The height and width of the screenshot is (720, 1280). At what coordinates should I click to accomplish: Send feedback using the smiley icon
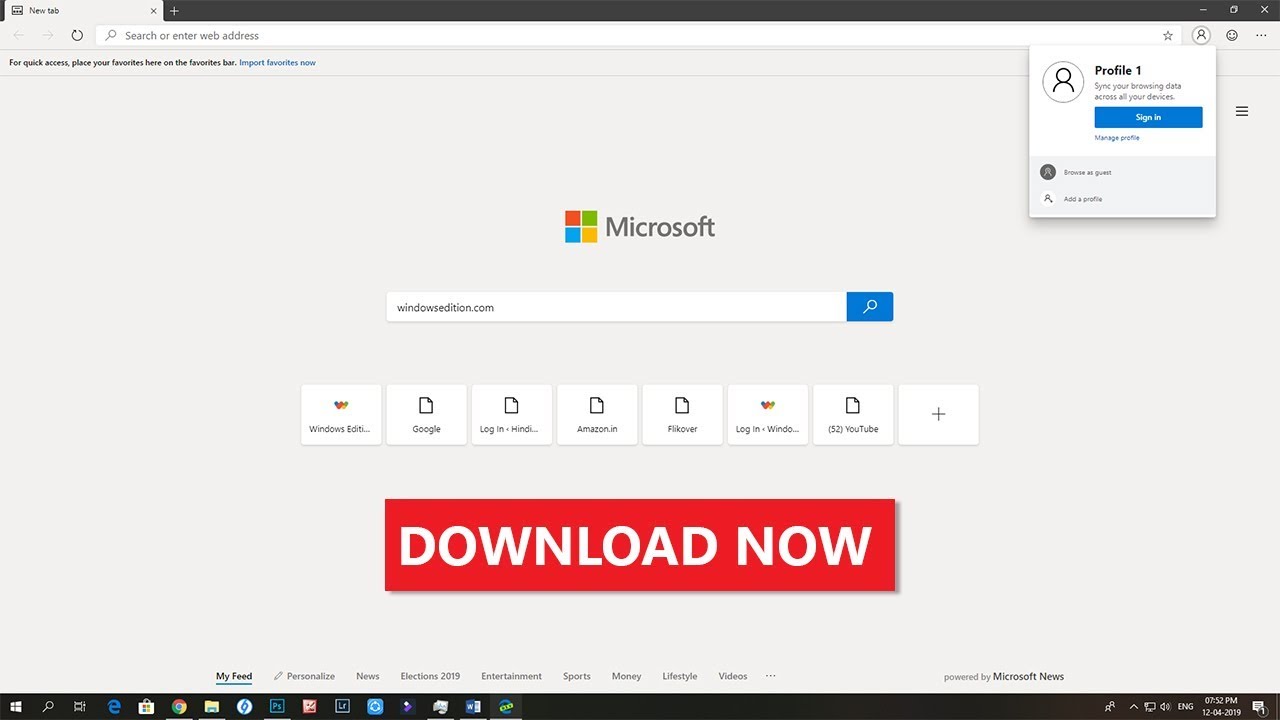point(1232,35)
